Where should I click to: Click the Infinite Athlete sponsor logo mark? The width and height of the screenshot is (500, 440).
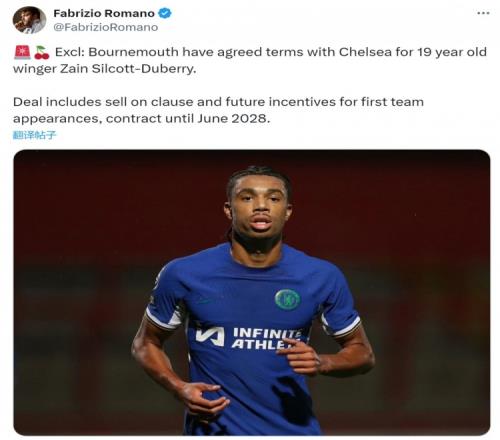tap(210, 336)
